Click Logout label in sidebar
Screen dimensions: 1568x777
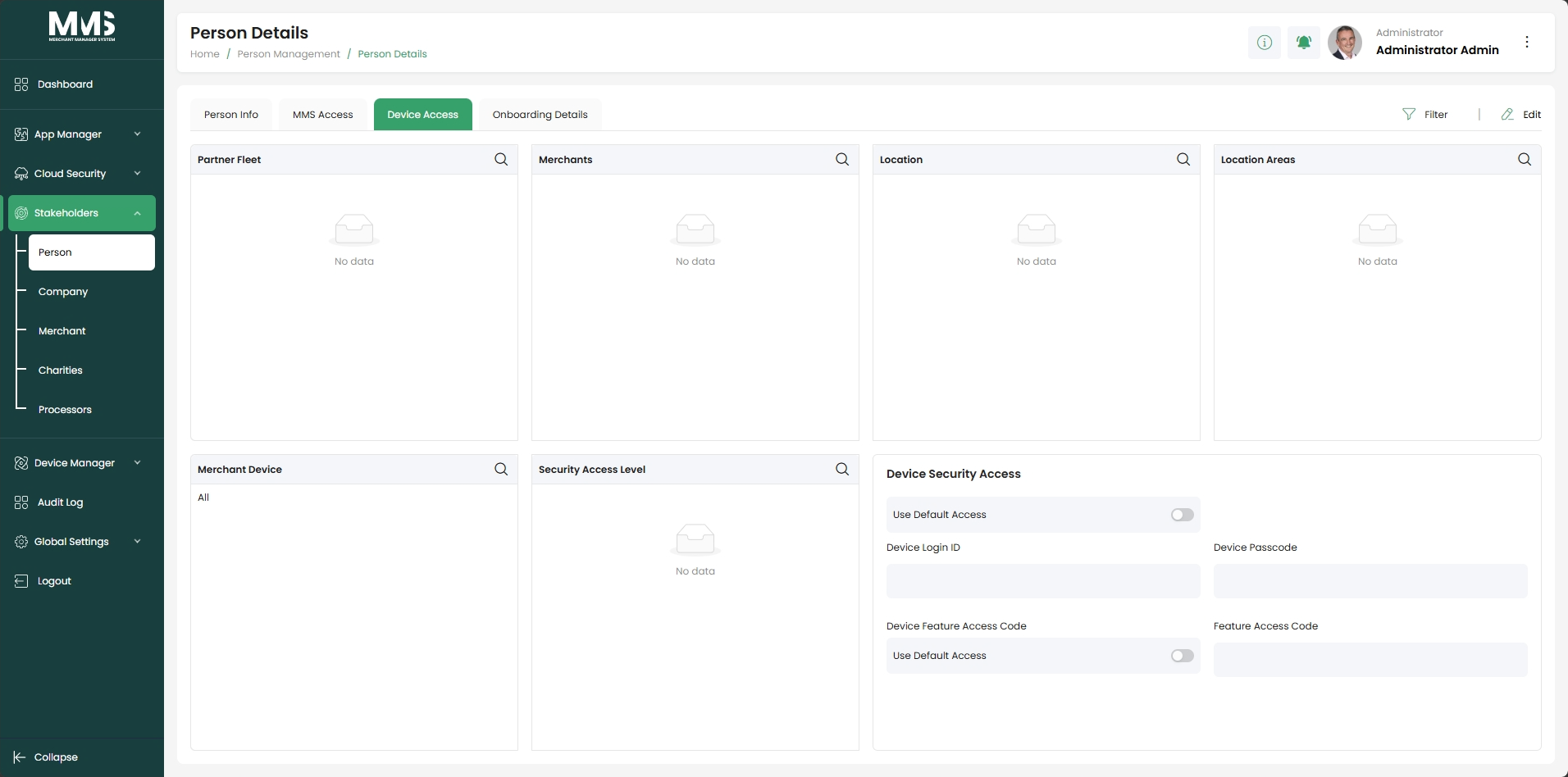point(54,581)
